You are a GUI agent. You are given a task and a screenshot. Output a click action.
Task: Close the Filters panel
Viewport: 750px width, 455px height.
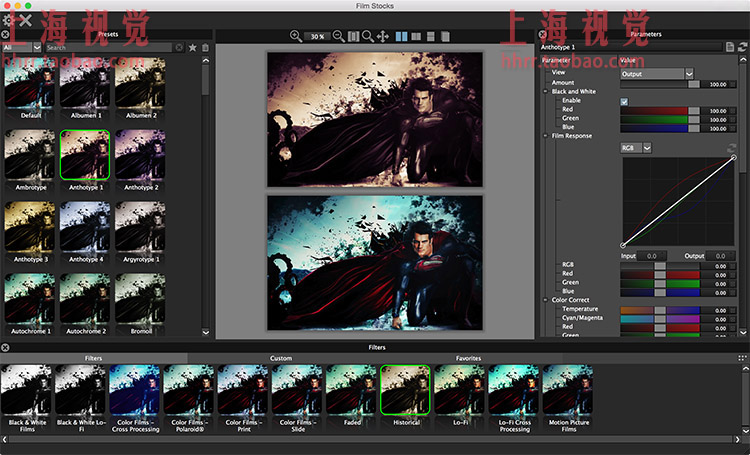click(5, 347)
